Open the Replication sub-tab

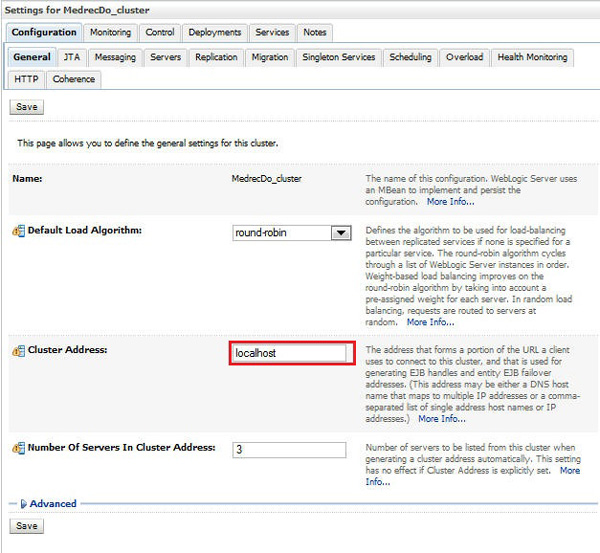(216, 57)
